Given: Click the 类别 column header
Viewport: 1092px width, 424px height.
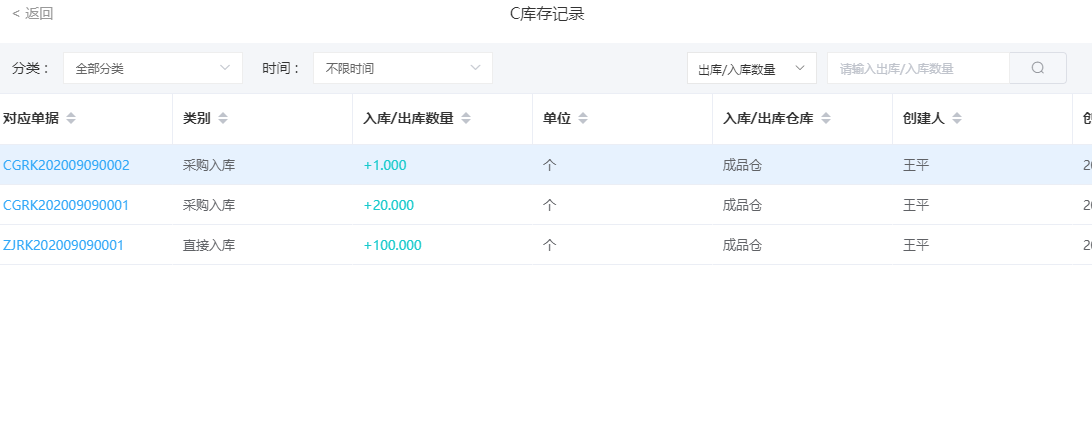Looking at the screenshot, I should click(197, 119).
